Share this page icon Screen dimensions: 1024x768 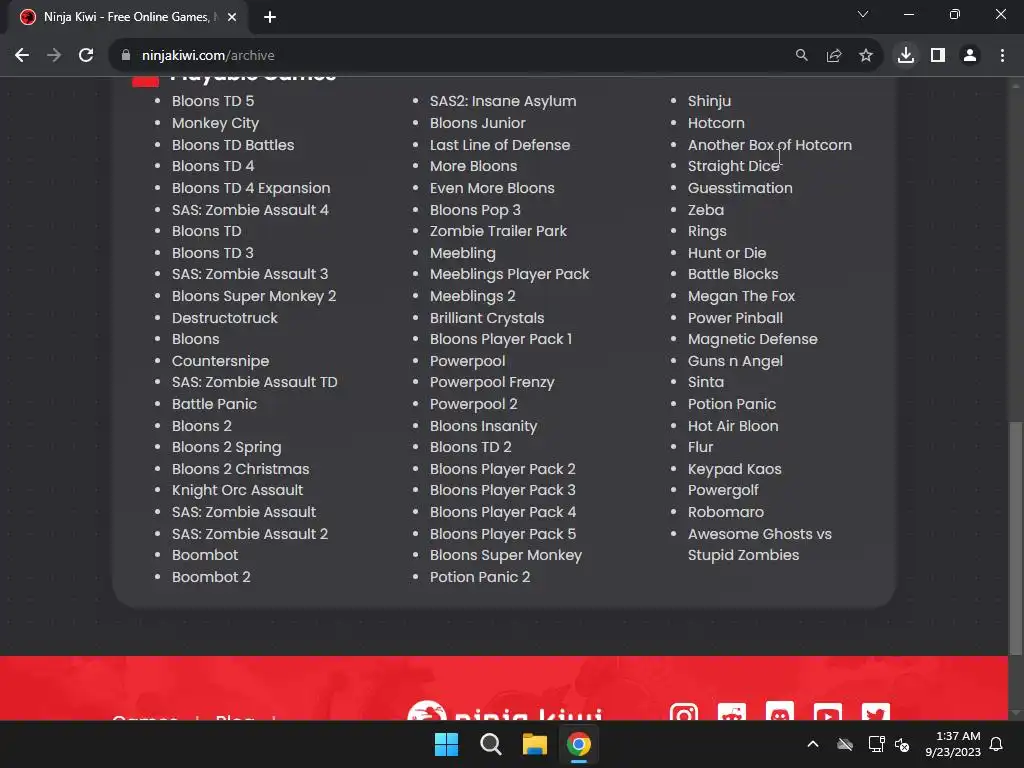(833, 56)
